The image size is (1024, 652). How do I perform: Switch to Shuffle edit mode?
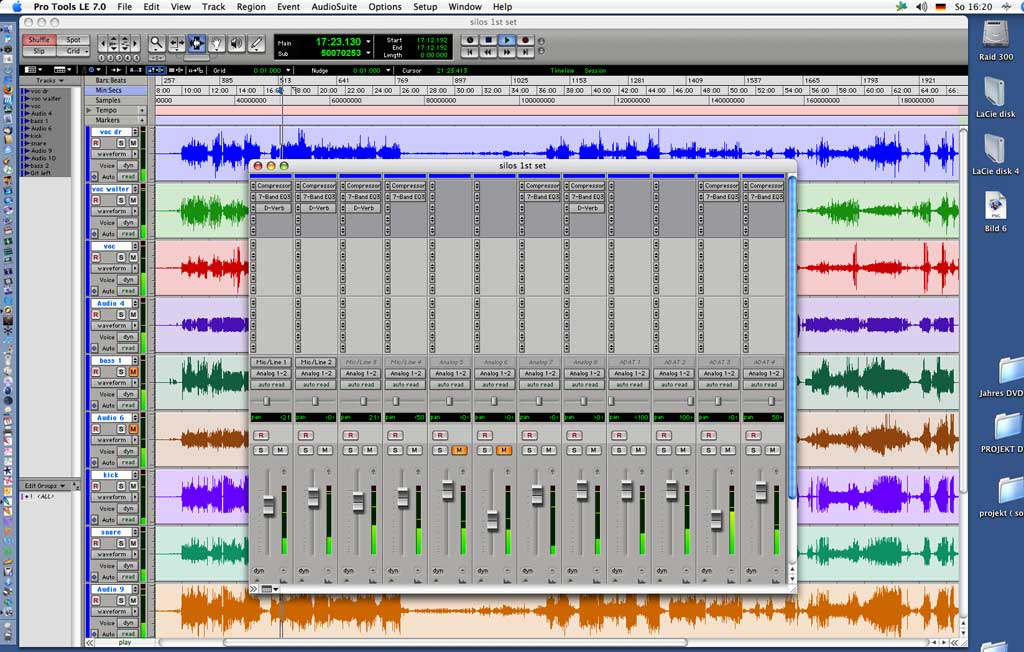click(39, 40)
